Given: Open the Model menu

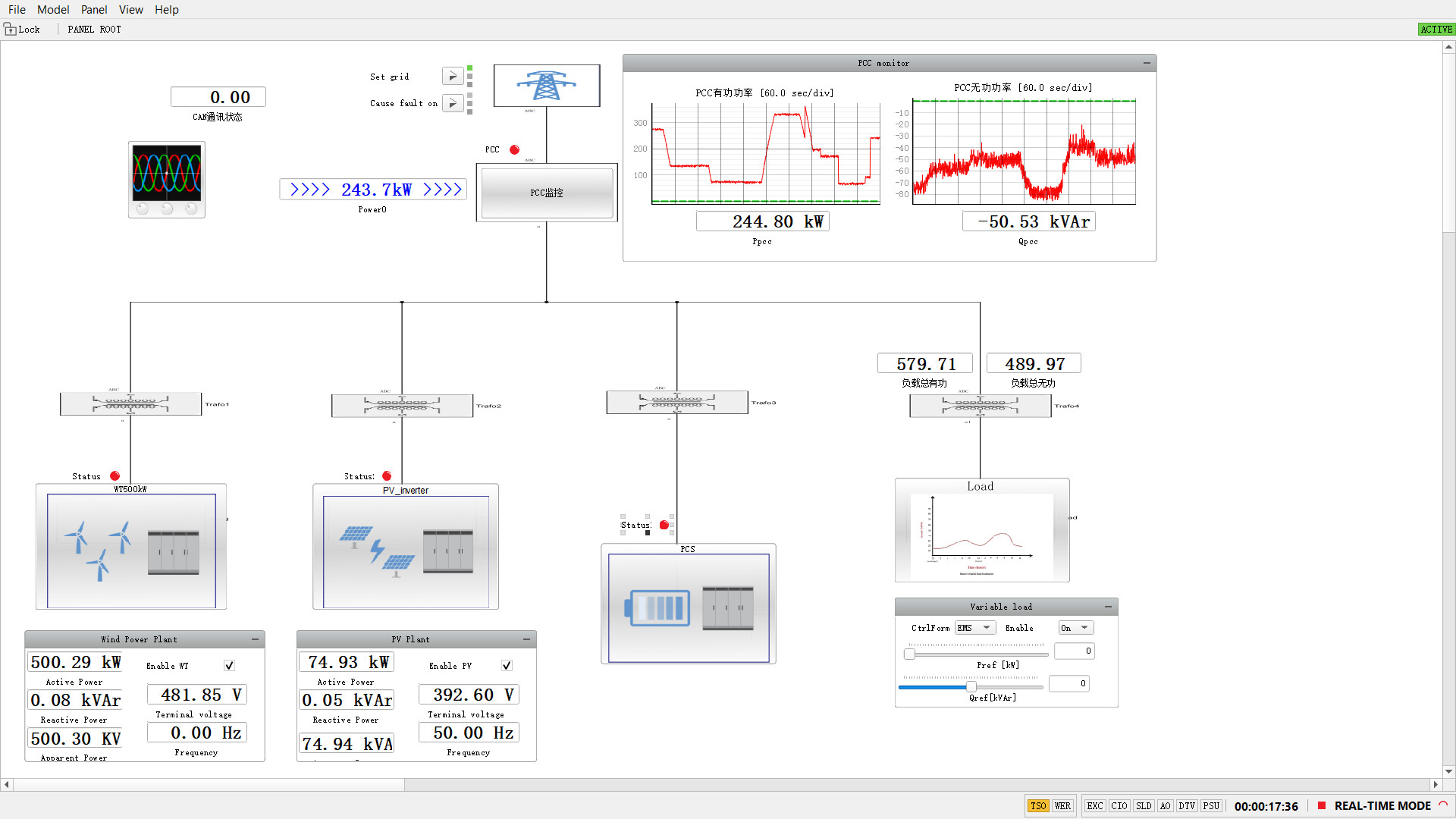Looking at the screenshot, I should 53,10.
